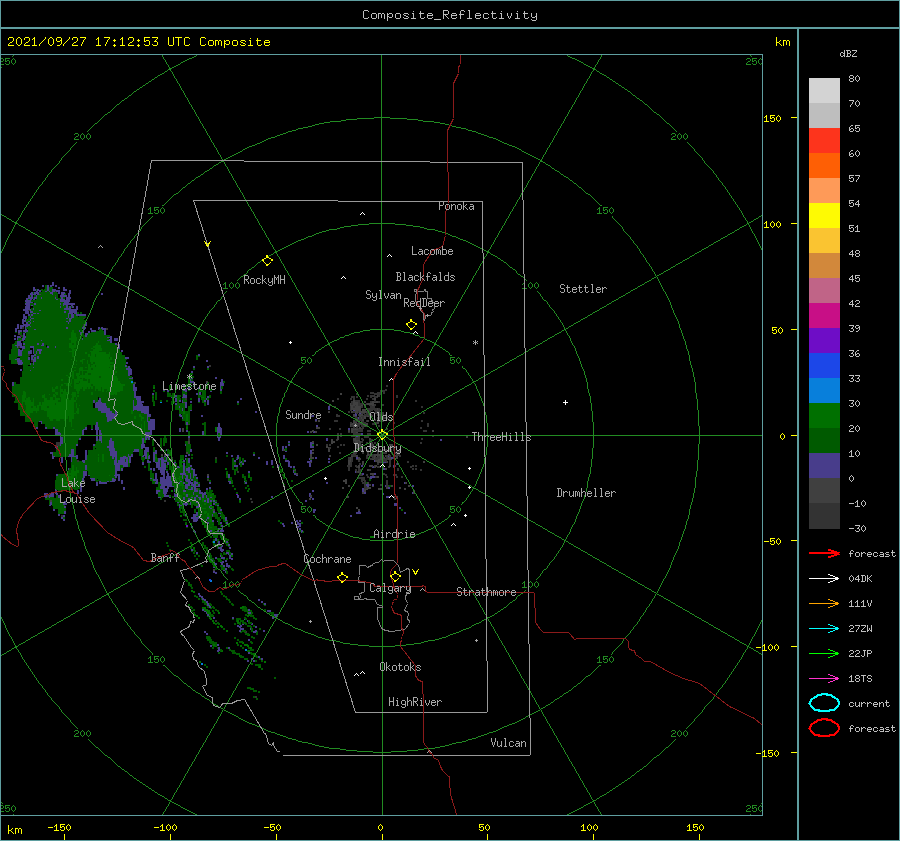Click the Sylvan label on map
This screenshot has height=841, width=900.
(383, 295)
